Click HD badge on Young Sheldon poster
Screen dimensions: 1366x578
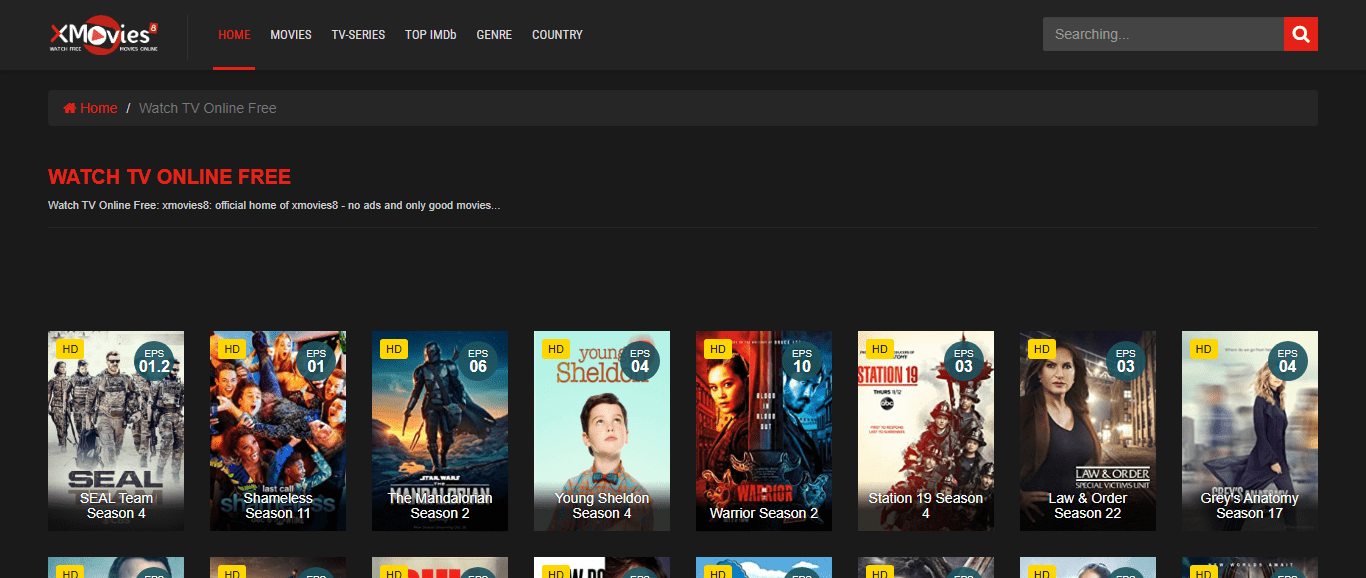(x=555, y=349)
